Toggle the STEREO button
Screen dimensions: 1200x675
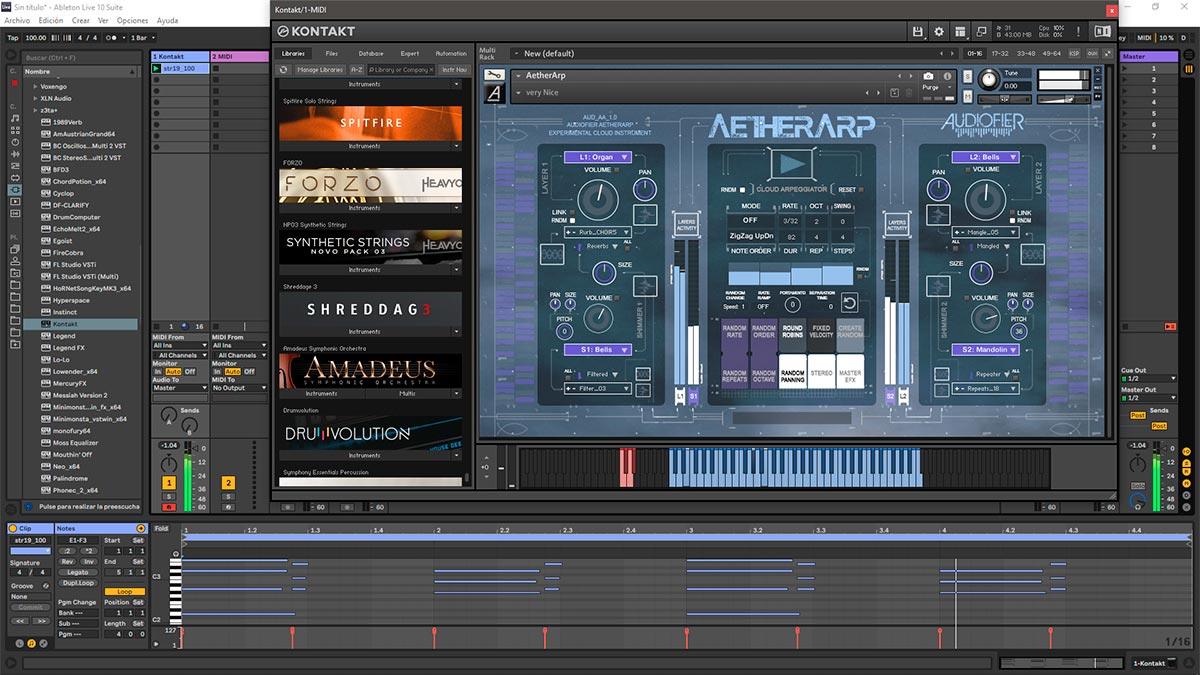coord(821,373)
